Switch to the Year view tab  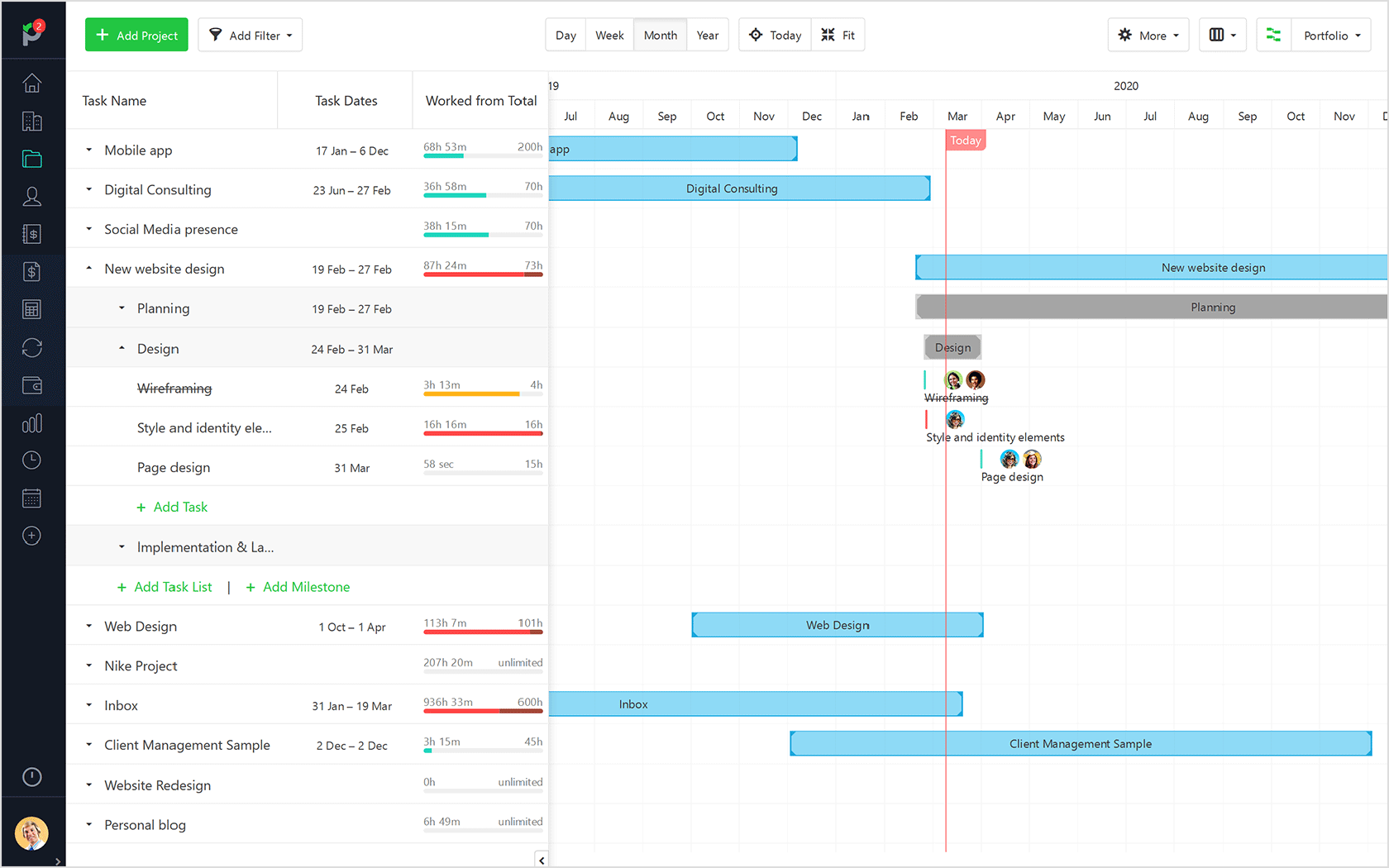[x=708, y=35]
